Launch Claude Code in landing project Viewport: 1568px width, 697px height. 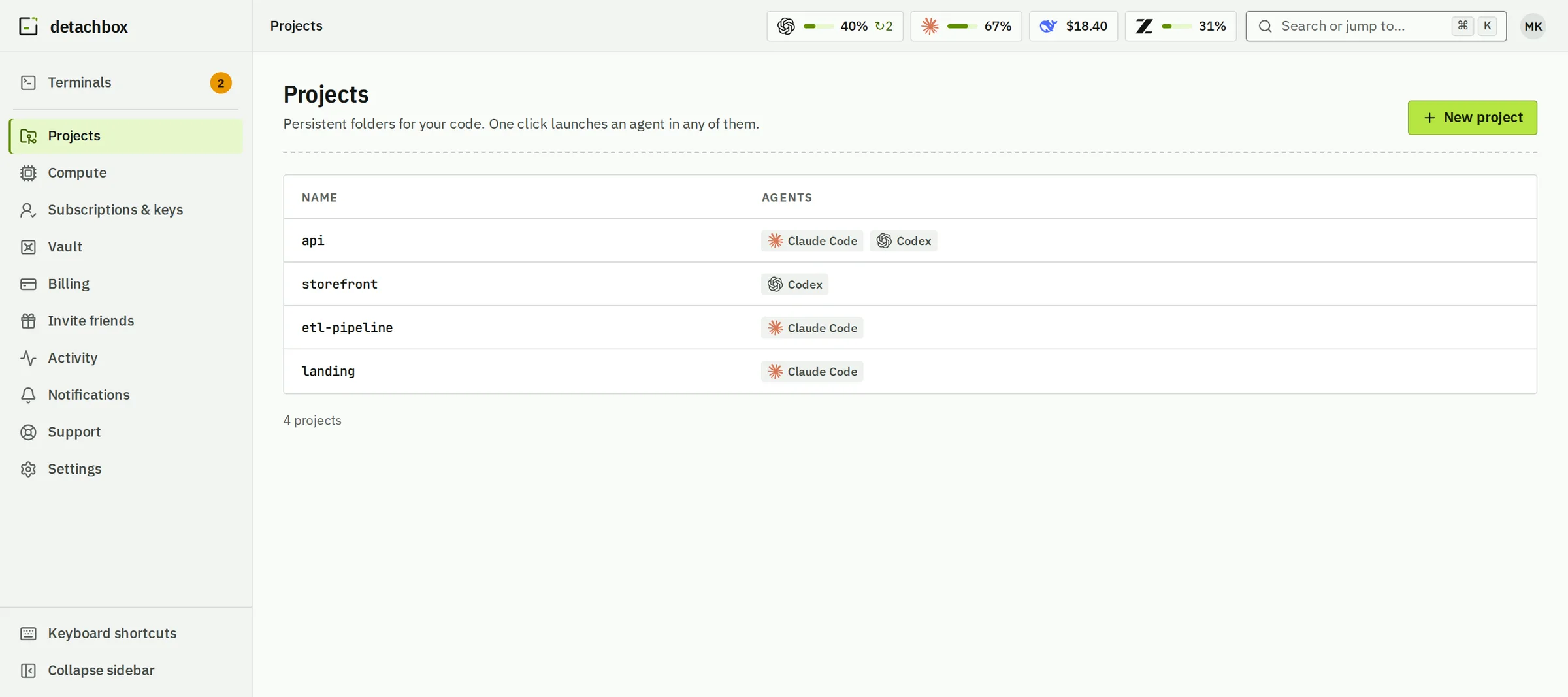812,372
